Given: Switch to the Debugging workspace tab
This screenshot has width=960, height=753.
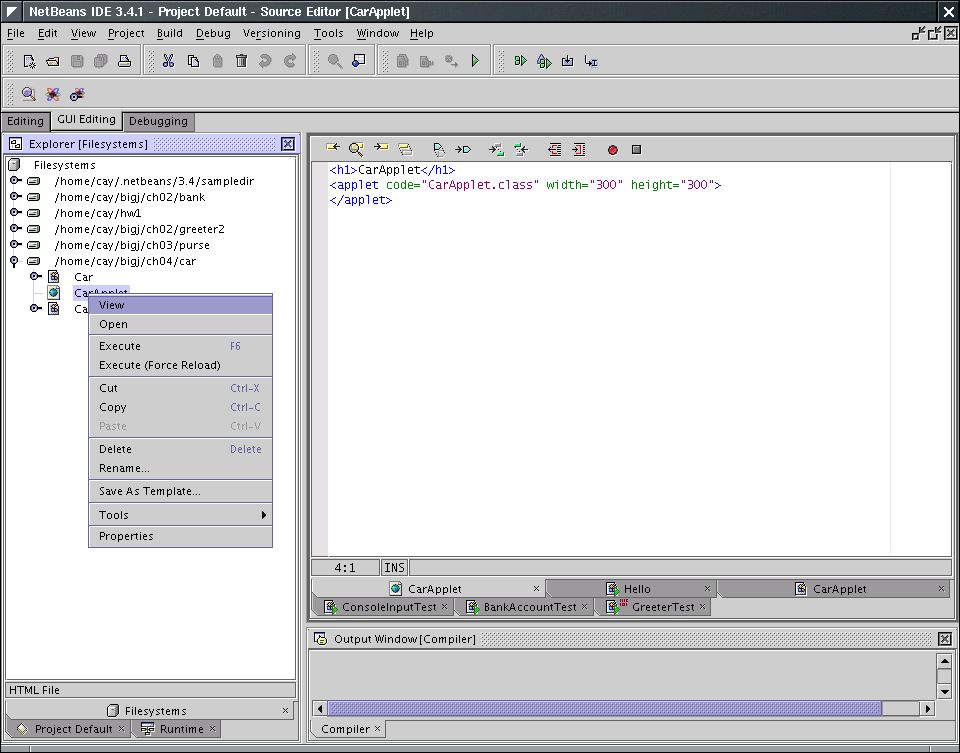Looking at the screenshot, I should [158, 121].
